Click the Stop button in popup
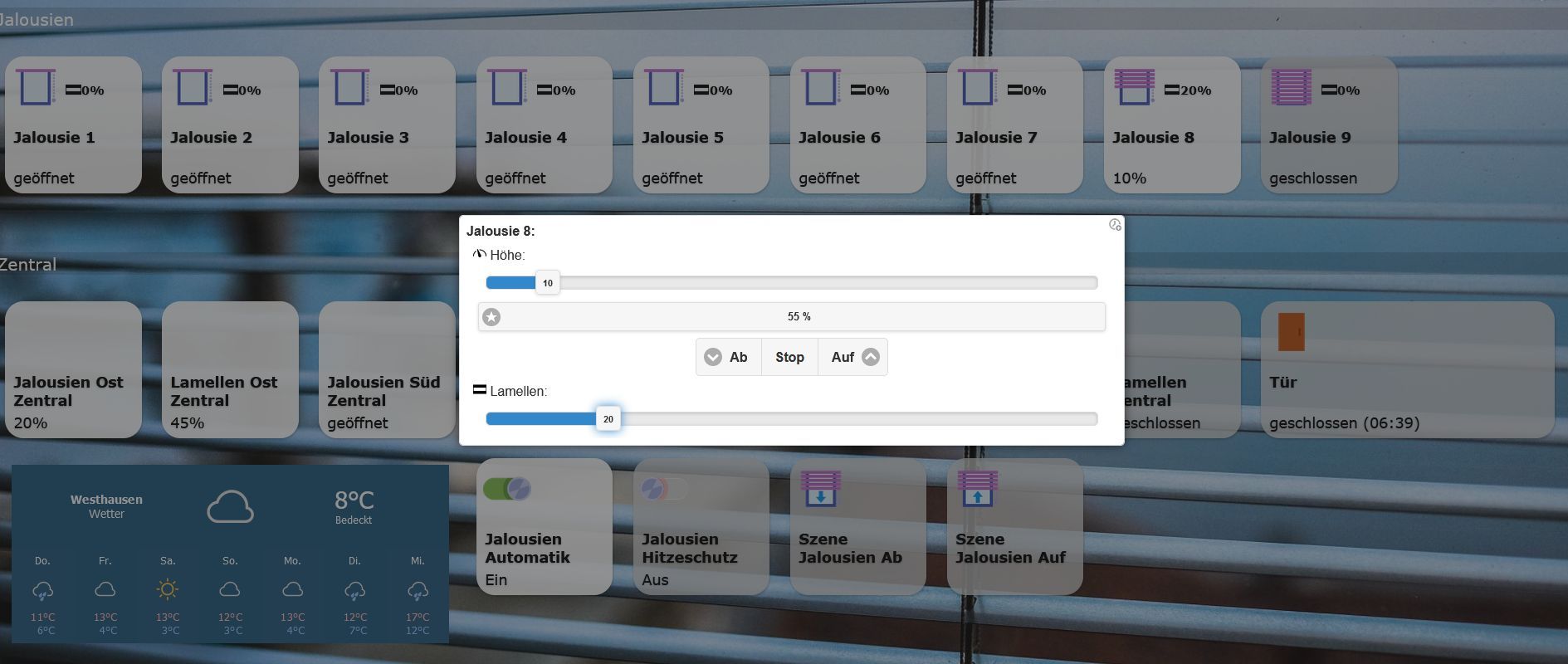1568x664 pixels. [x=789, y=357]
